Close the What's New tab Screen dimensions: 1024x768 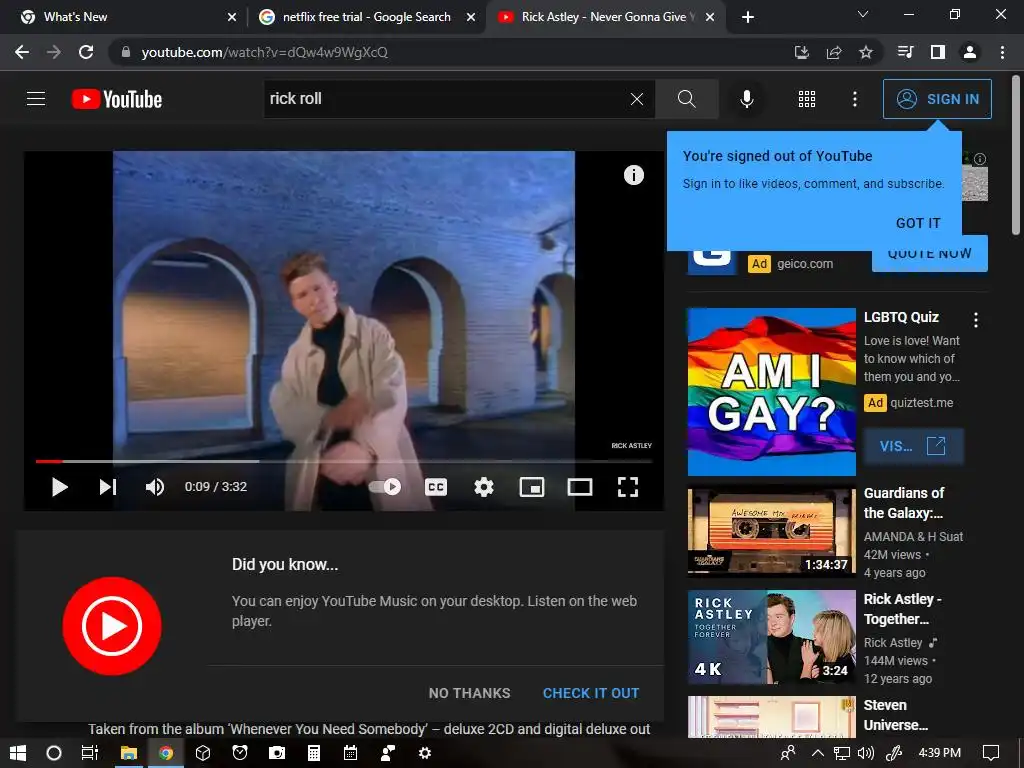232,18
